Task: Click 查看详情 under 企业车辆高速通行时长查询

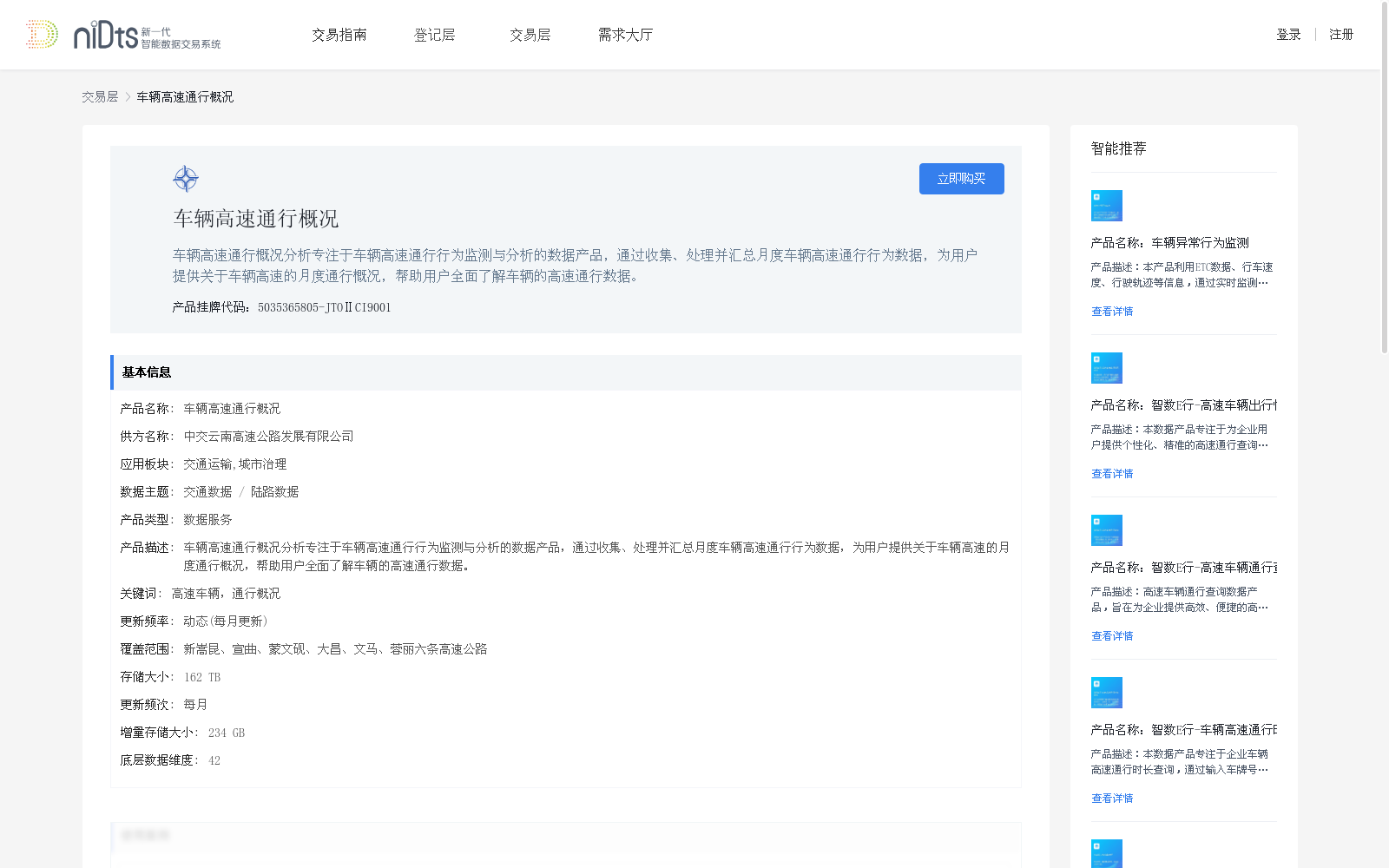Action: pos(1112,799)
